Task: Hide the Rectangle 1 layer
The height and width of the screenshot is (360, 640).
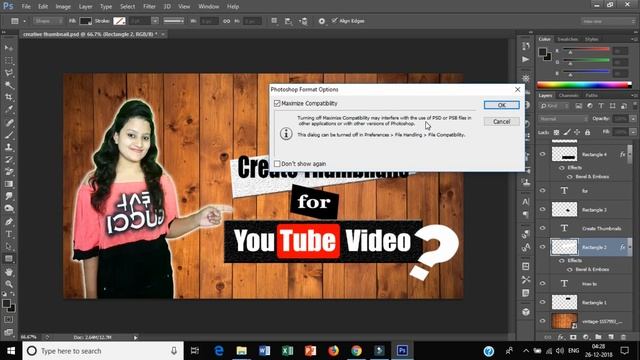Action: tap(542, 302)
